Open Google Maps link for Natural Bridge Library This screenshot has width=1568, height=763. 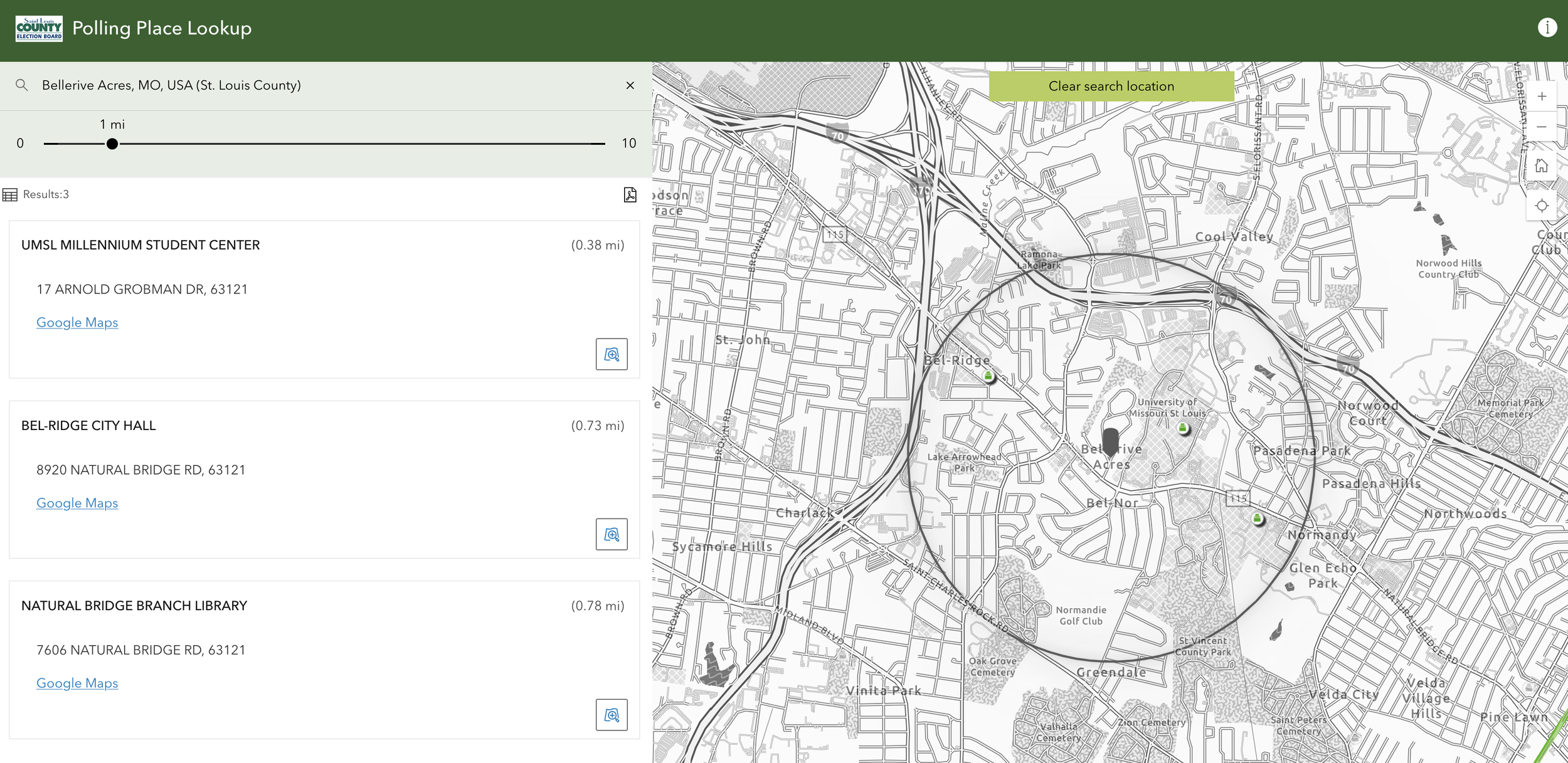(x=77, y=683)
